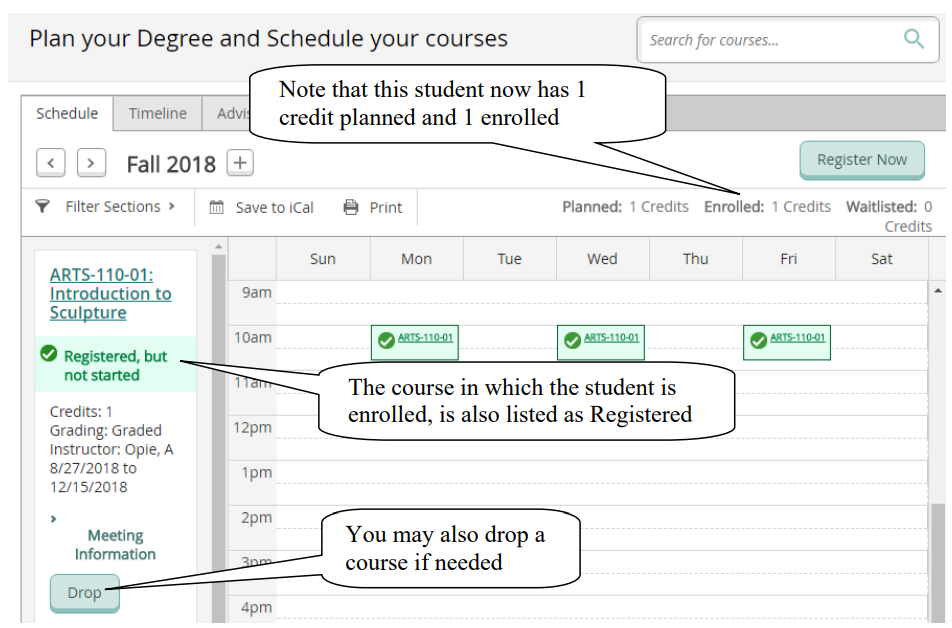Open the ARTS-110-01 Introduction to Sculpture link
Screen dimensions: 952x628
coord(110,293)
